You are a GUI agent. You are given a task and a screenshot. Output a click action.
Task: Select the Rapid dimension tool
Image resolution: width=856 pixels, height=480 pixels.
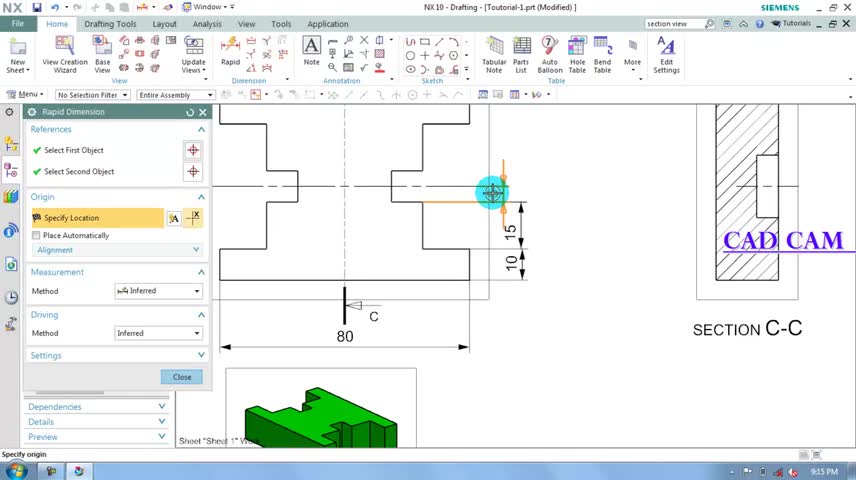pyautogui.click(x=230, y=51)
